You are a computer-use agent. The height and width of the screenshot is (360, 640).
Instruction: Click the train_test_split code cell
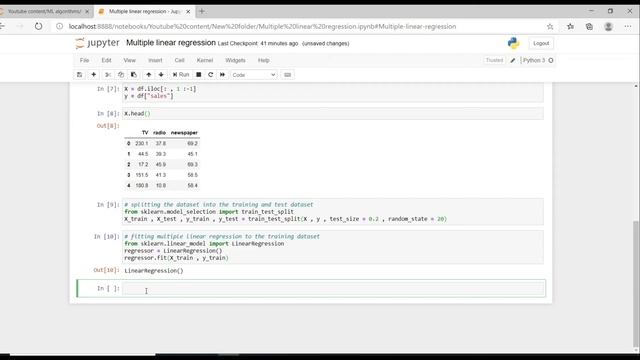tap(333, 212)
